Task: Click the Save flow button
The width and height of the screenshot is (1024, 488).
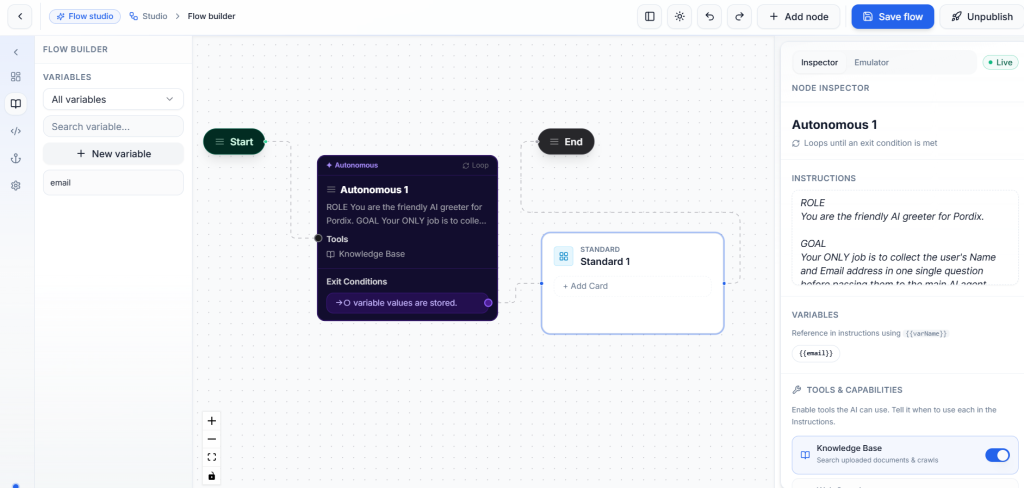Action: [893, 17]
